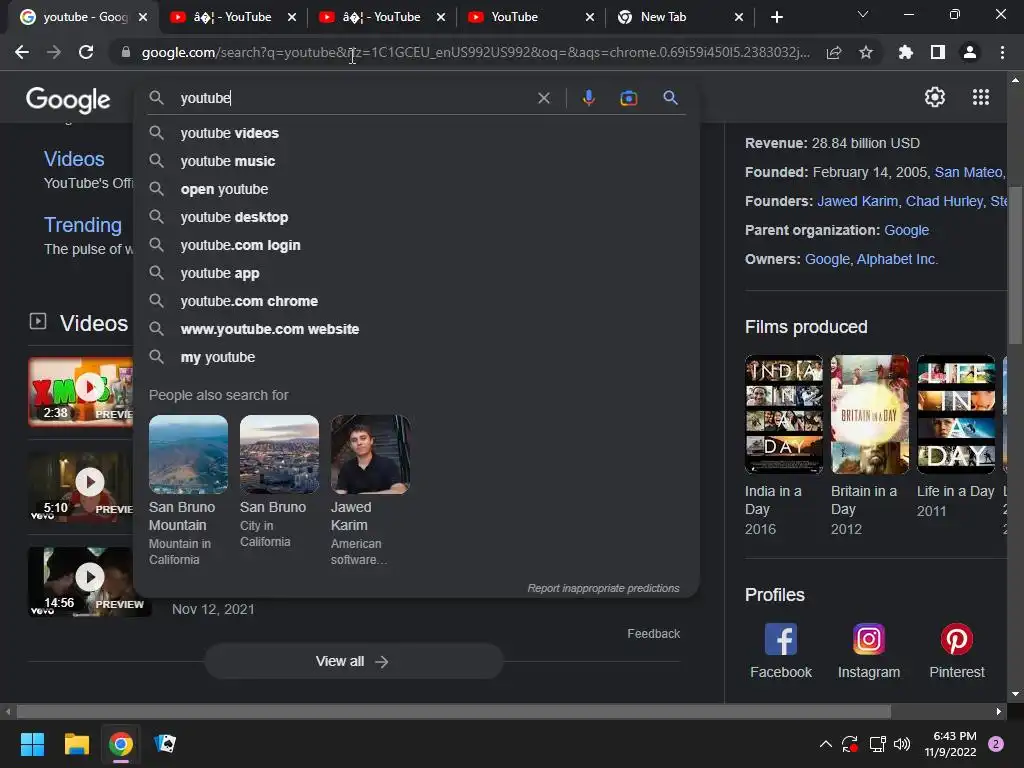Show hidden system tray icons

tap(825, 744)
